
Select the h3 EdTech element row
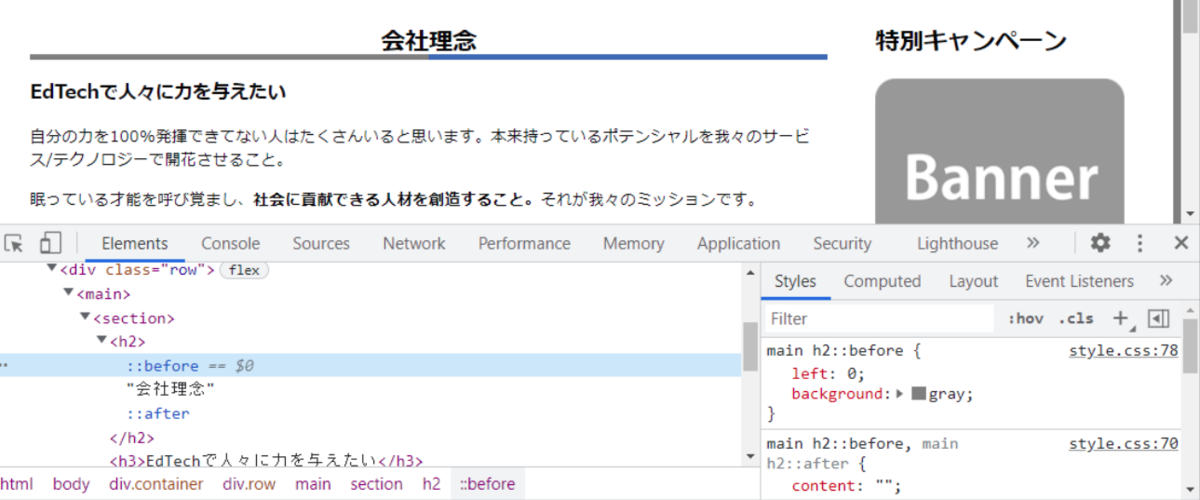click(266, 461)
